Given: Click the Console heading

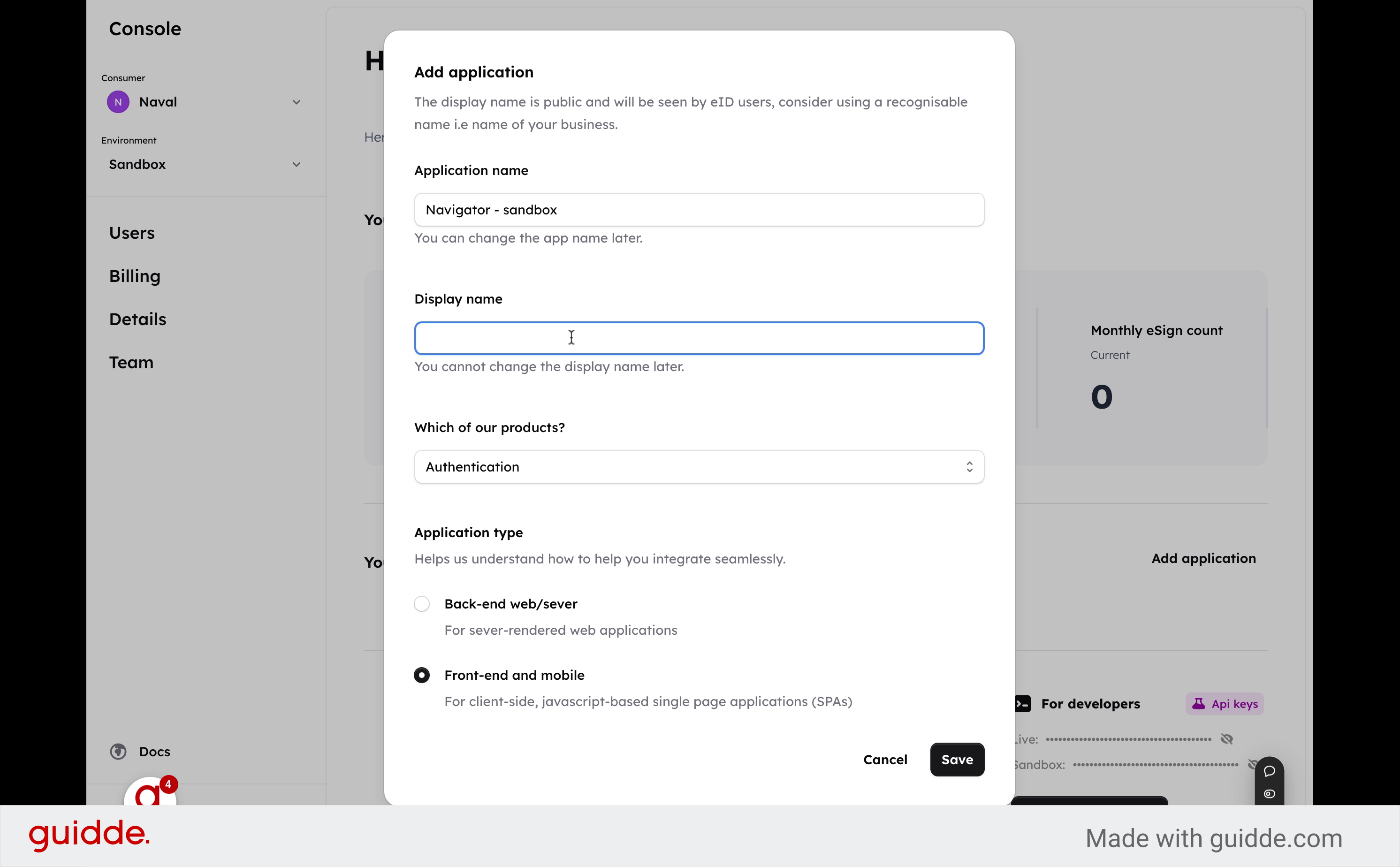Looking at the screenshot, I should (x=145, y=29).
